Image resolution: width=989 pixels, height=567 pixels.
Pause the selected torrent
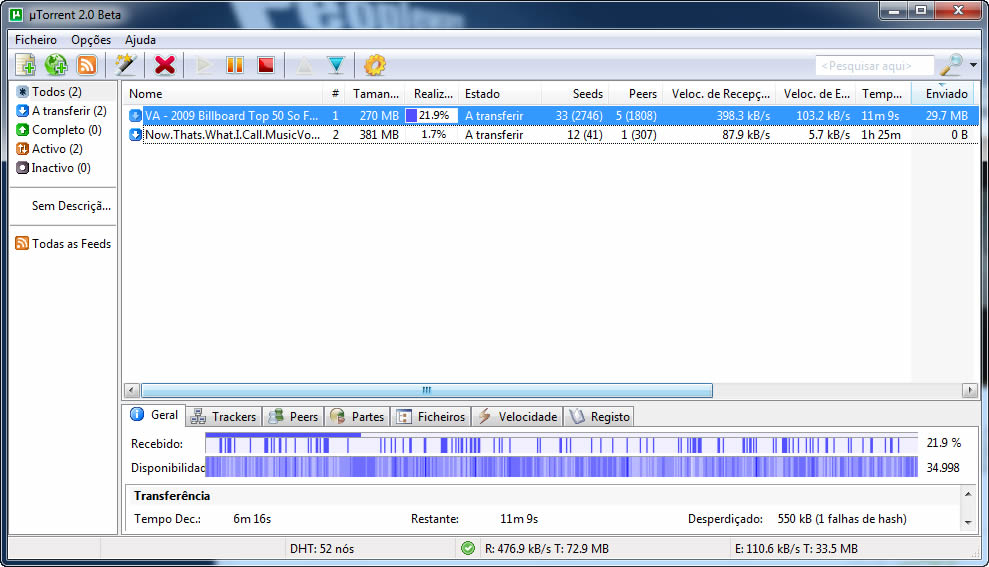[x=235, y=65]
